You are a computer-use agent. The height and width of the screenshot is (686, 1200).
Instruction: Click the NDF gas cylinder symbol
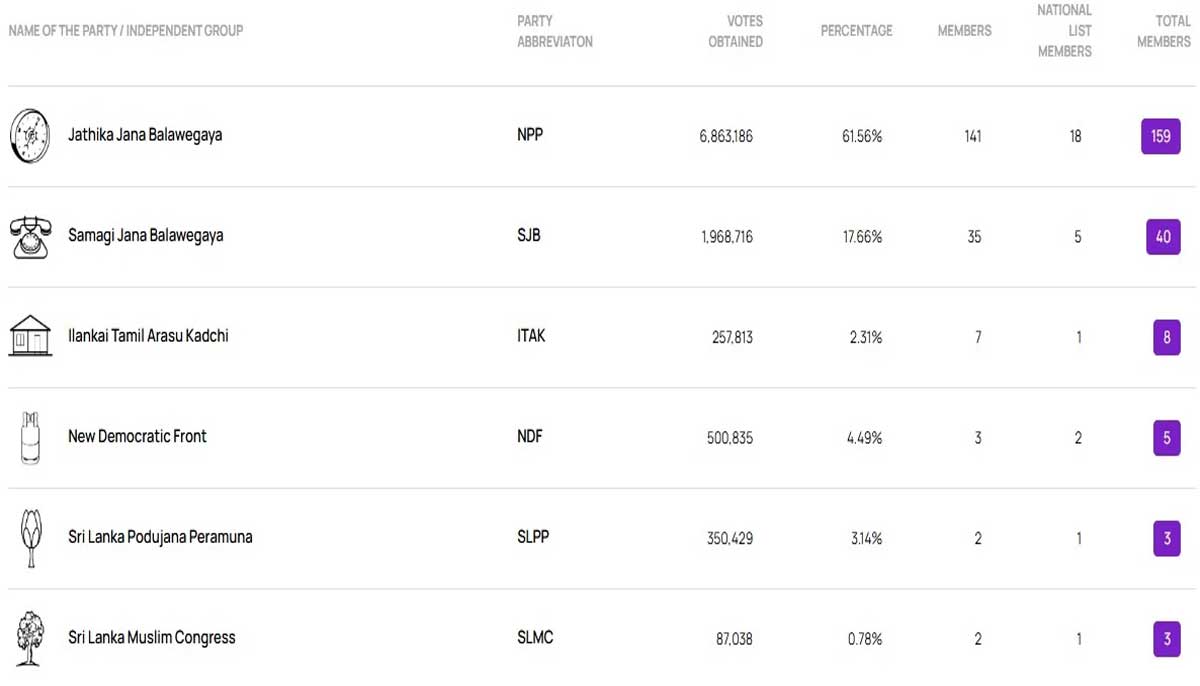tap(30, 438)
